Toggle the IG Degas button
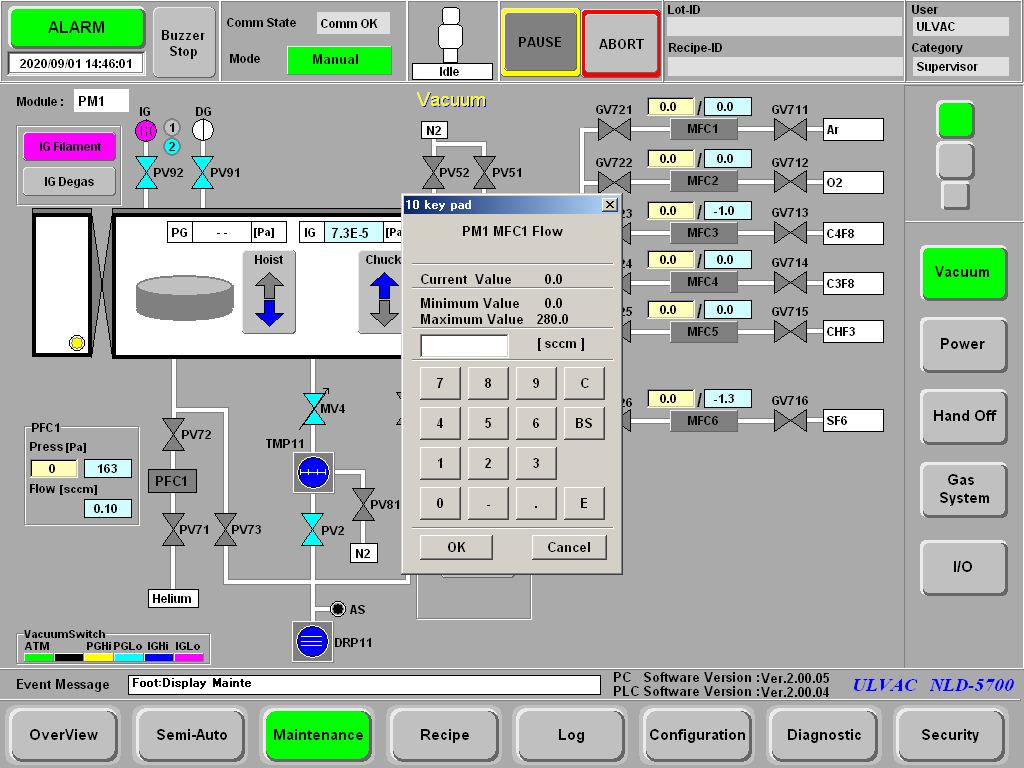The width and height of the screenshot is (1024, 768). 70,182
